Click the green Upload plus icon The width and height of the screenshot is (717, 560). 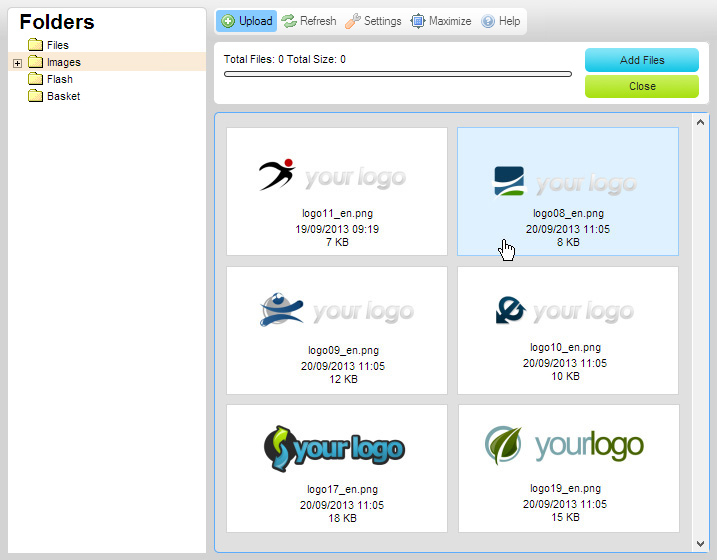[228, 21]
